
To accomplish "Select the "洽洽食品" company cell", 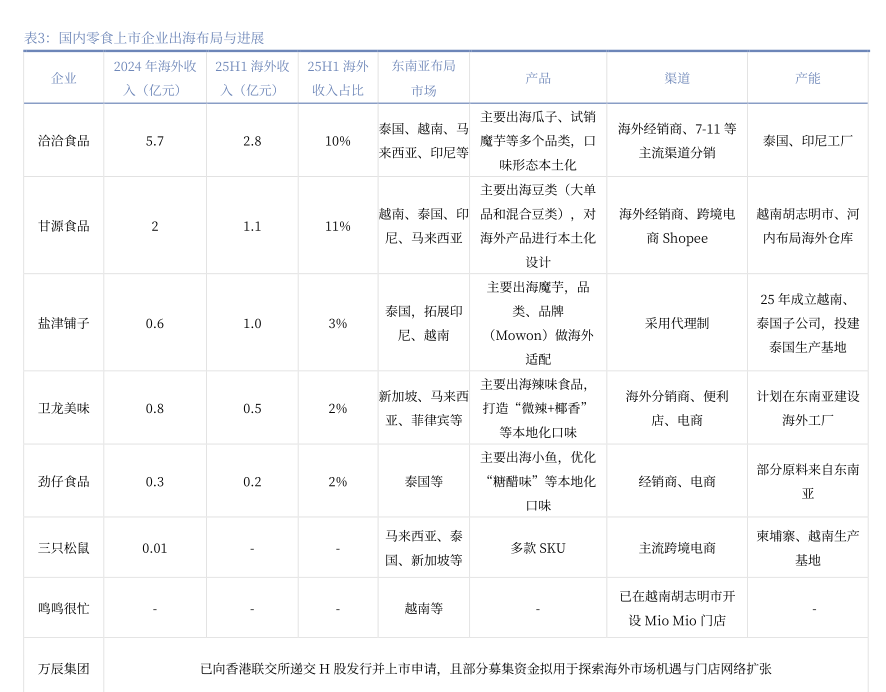I will click(x=64, y=141).
